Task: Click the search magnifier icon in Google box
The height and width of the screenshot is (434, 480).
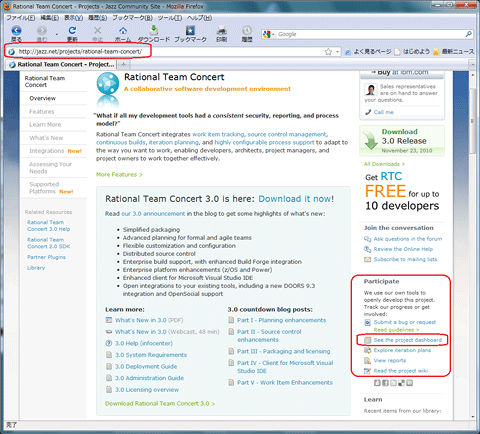Action: pos(468,34)
